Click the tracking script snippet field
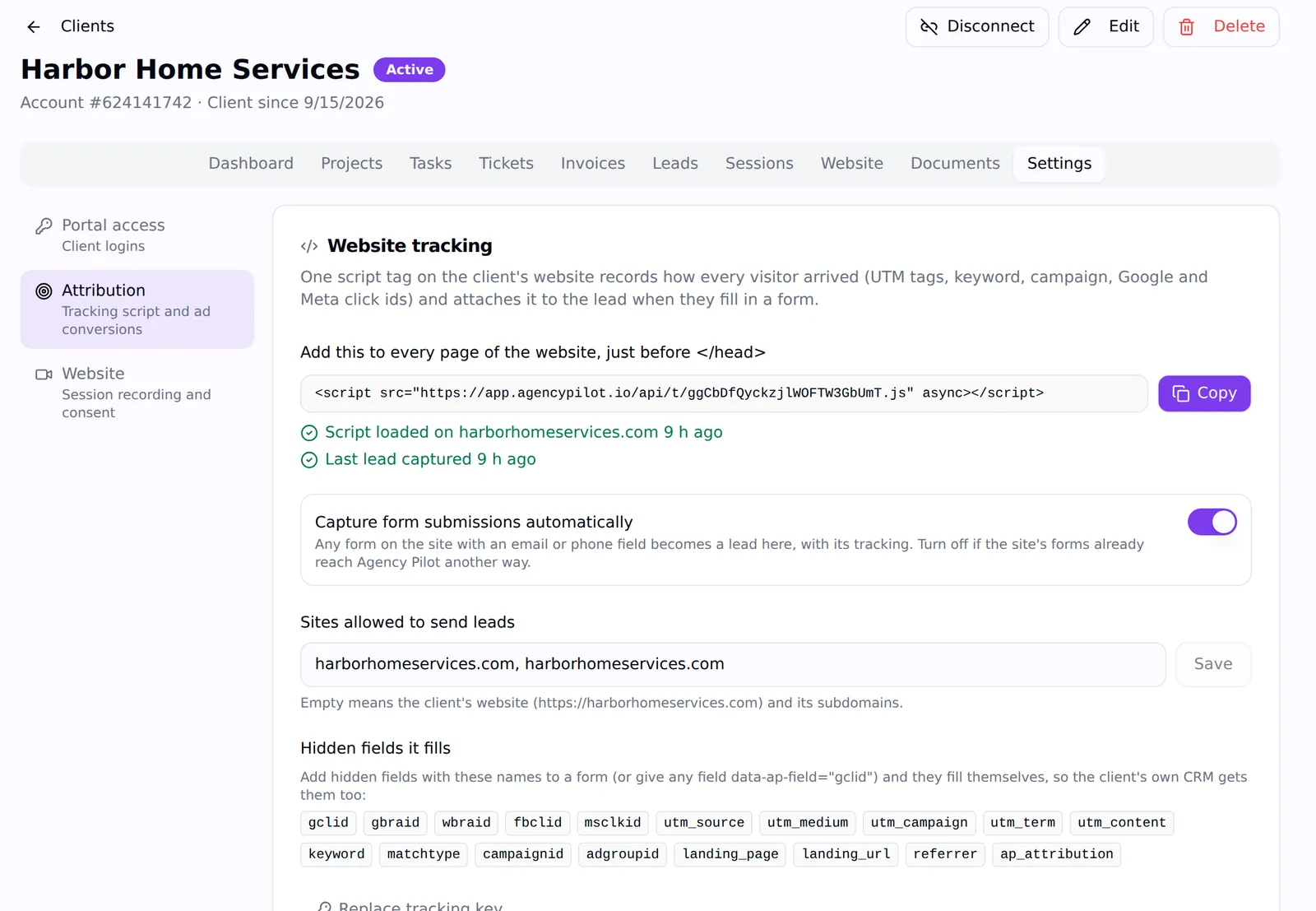1316x911 pixels. [724, 393]
